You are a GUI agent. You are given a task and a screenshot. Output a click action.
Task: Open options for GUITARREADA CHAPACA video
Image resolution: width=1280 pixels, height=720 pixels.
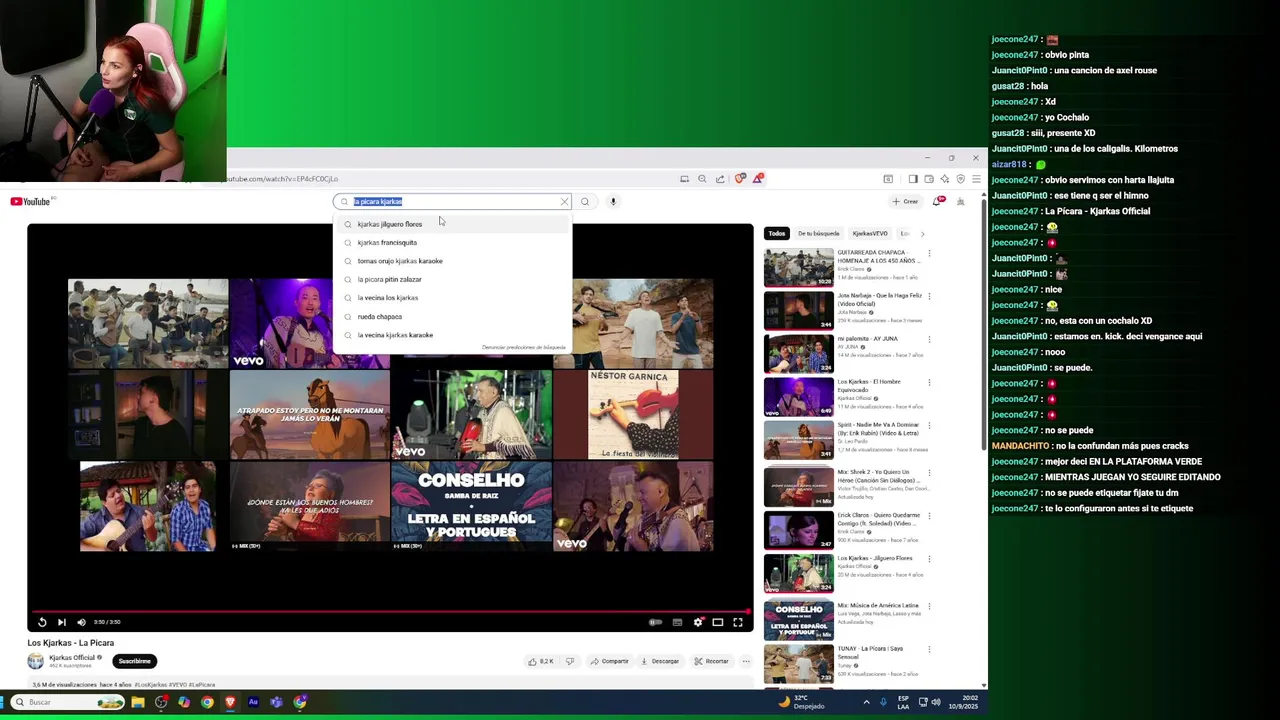[929, 253]
